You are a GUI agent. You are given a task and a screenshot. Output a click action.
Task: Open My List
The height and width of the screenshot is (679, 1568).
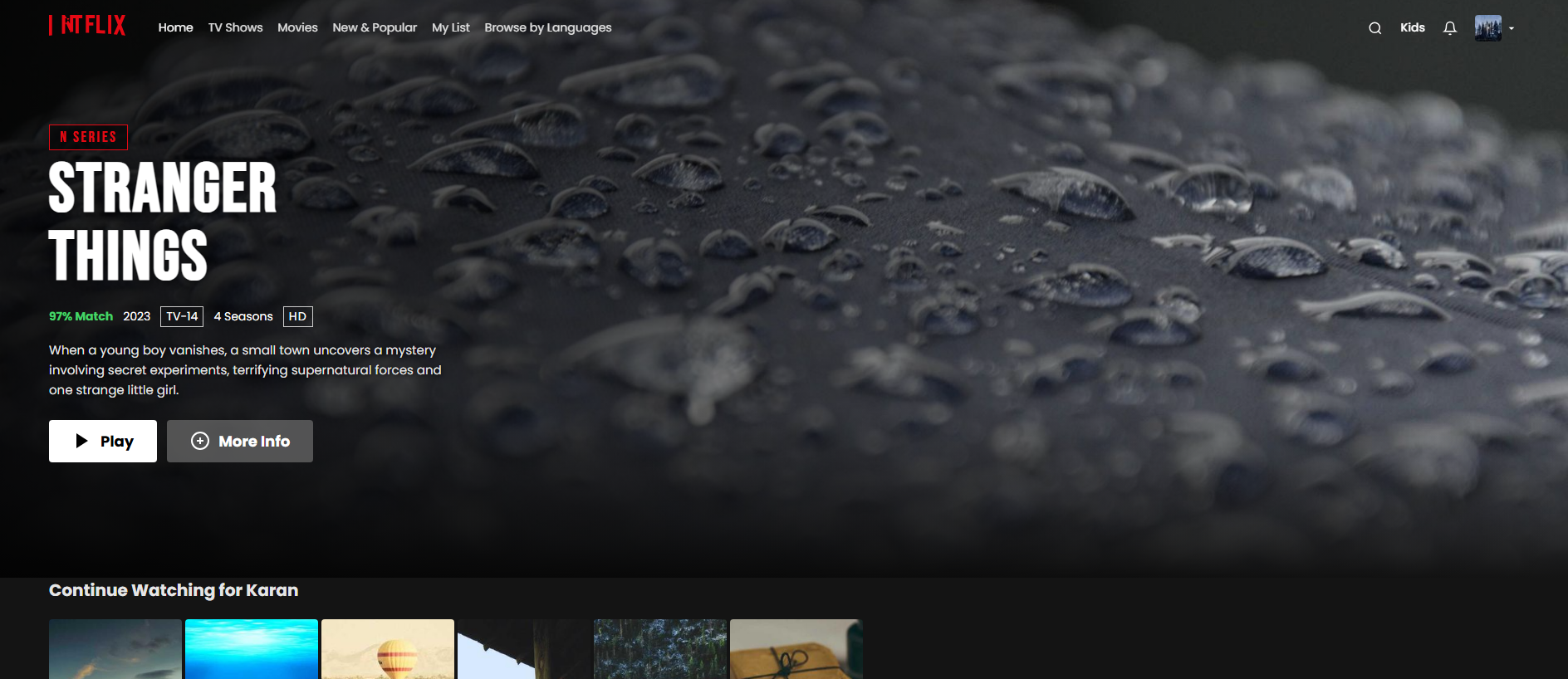click(451, 27)
